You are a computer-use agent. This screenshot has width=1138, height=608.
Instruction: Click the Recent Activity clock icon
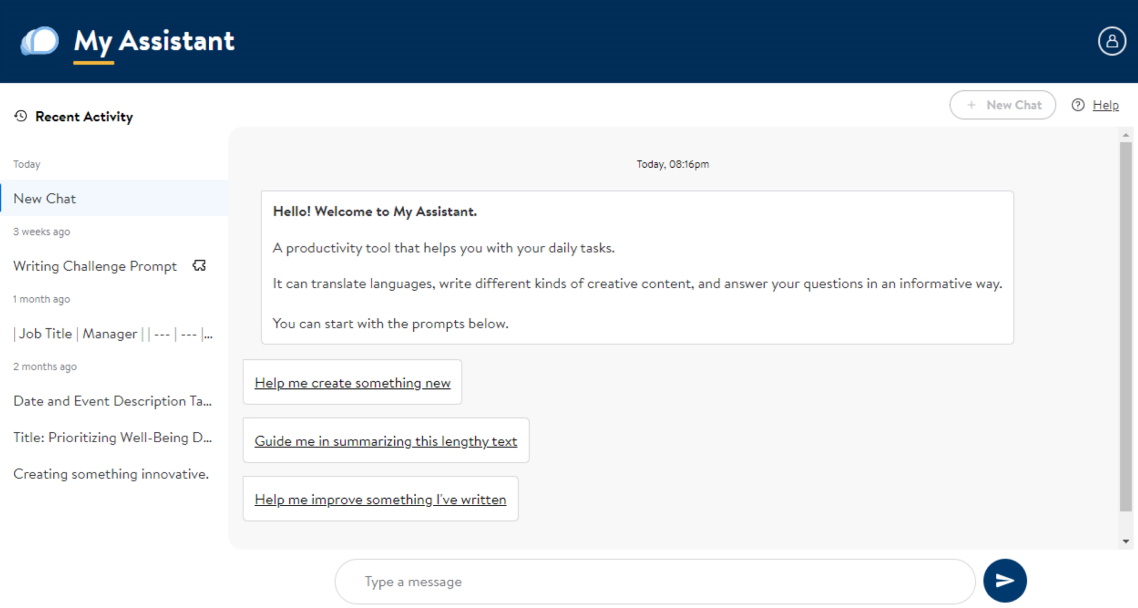pos(20,117)
